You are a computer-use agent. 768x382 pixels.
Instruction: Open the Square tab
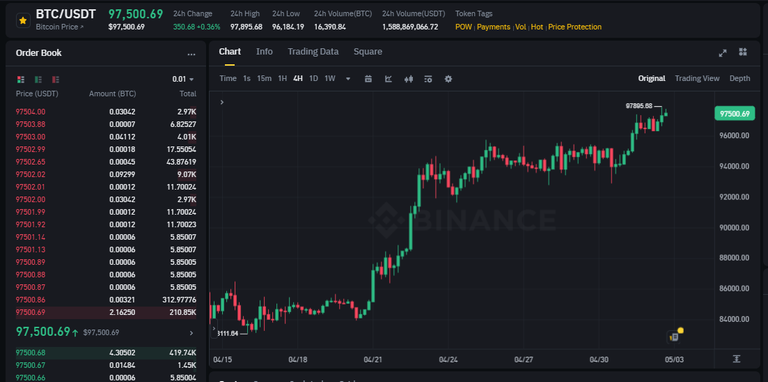(368, 52)
